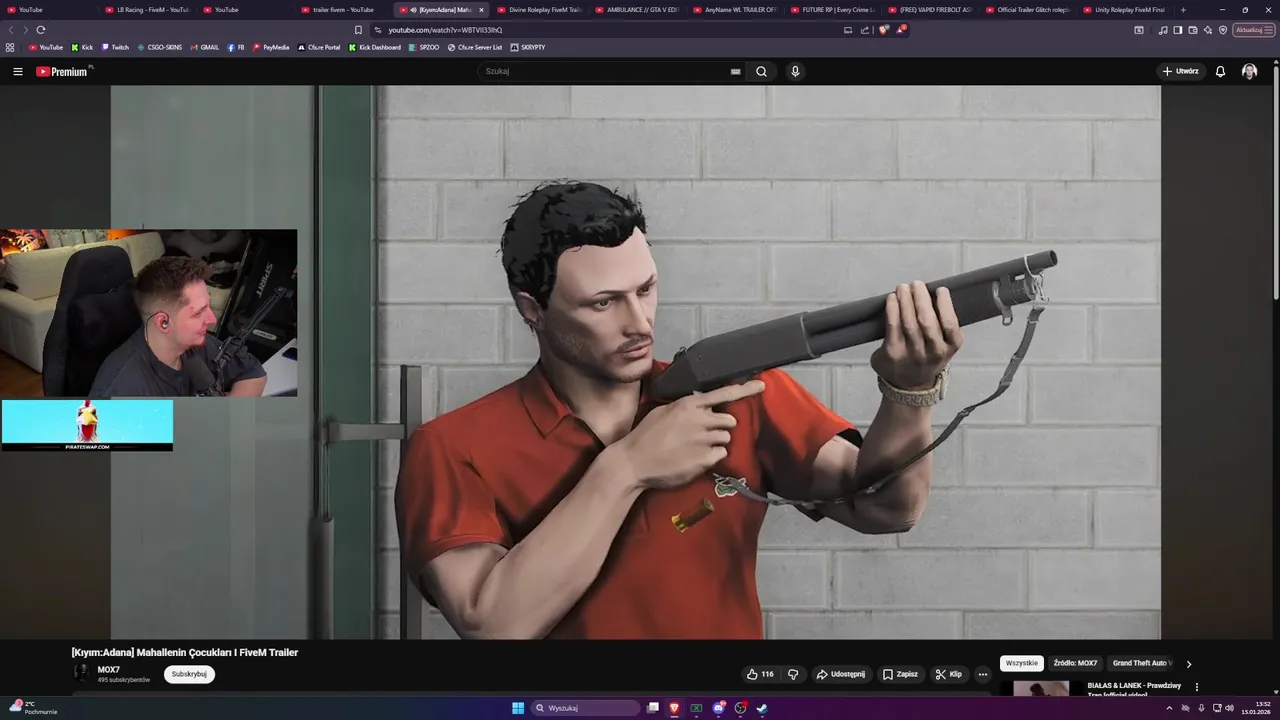Switch to AMBULANCE // GTA V tab

pos(636,10)
